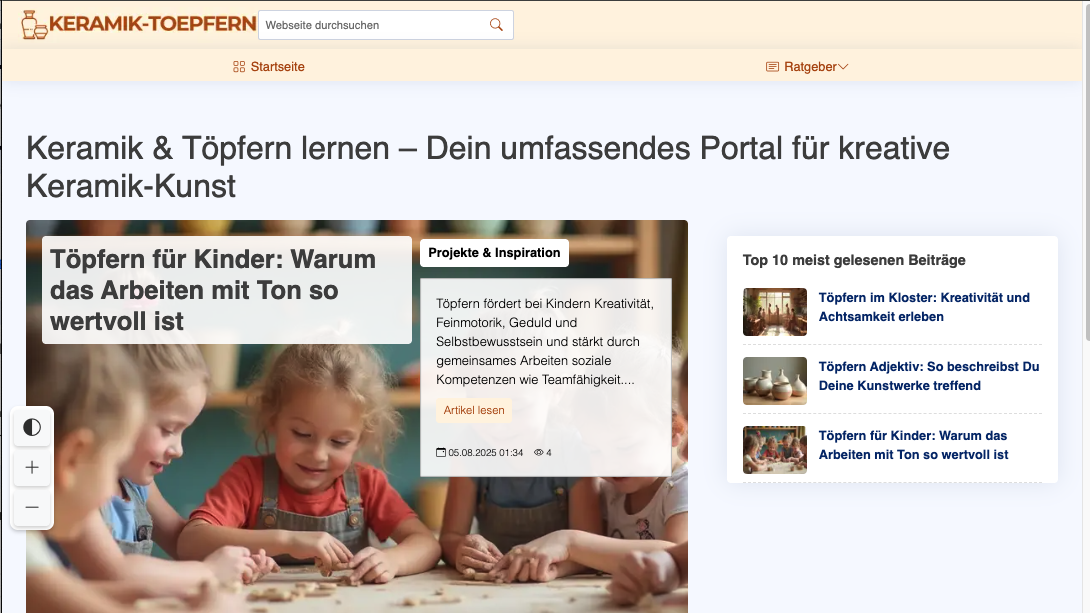The height and width of the screenshot is (613, 1090).
Task: Click the Töpfern Adjektiv vases thumbnail
Action: coord(774,381)
